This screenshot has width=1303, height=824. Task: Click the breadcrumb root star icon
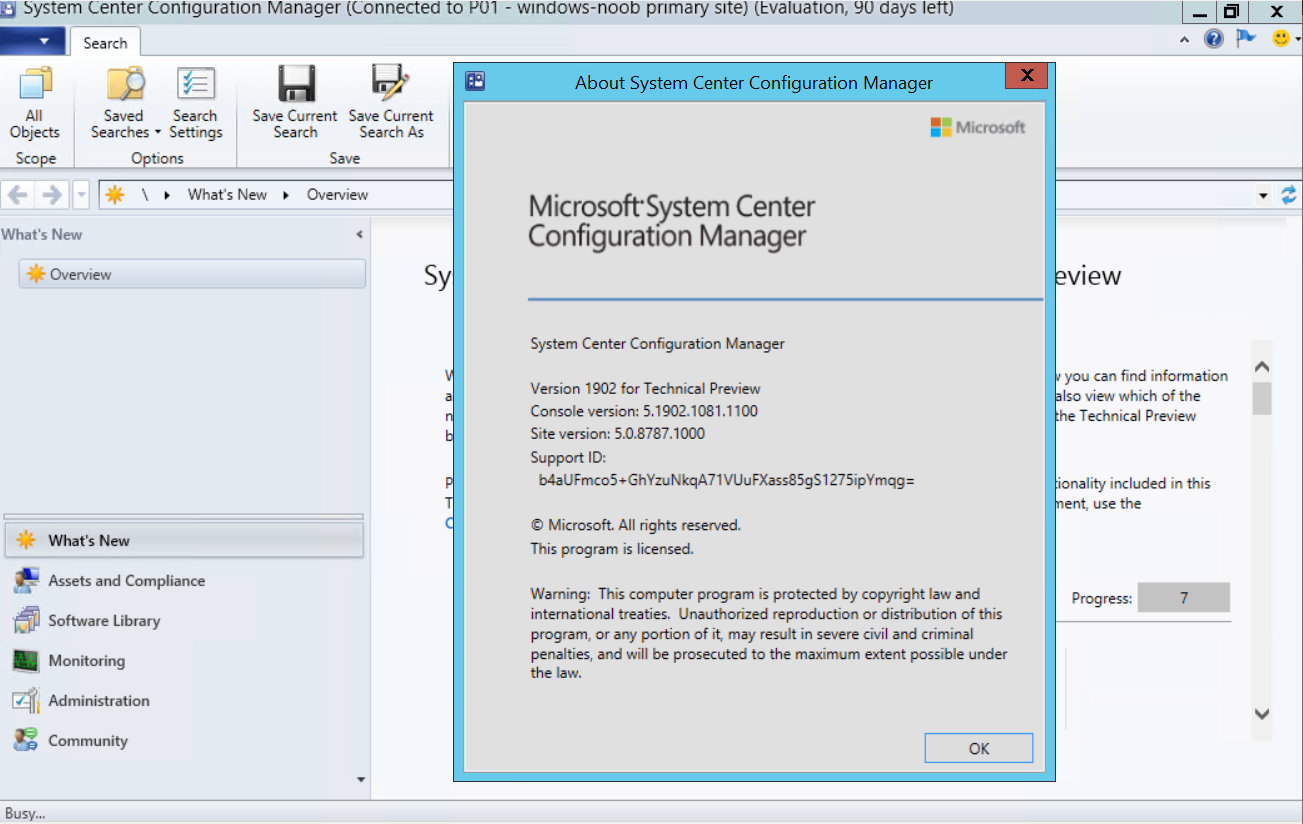click(114, 195)
